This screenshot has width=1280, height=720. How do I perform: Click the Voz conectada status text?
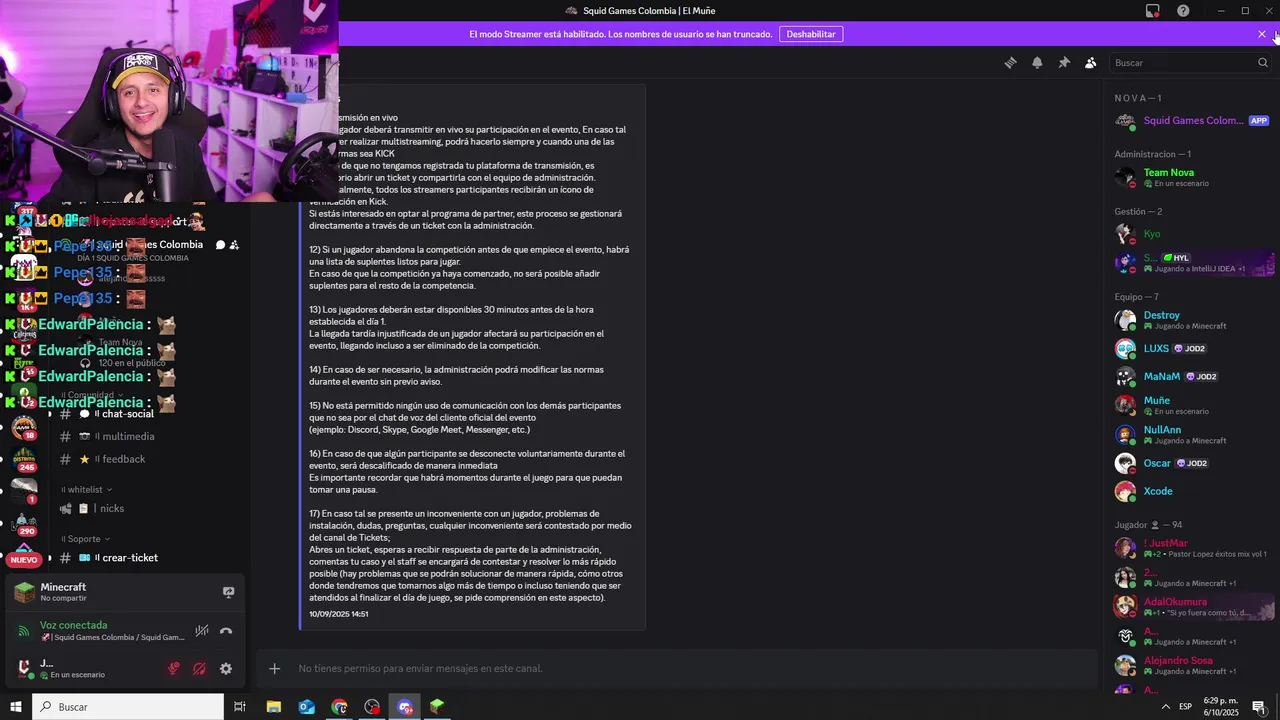[x=73, y=625]
